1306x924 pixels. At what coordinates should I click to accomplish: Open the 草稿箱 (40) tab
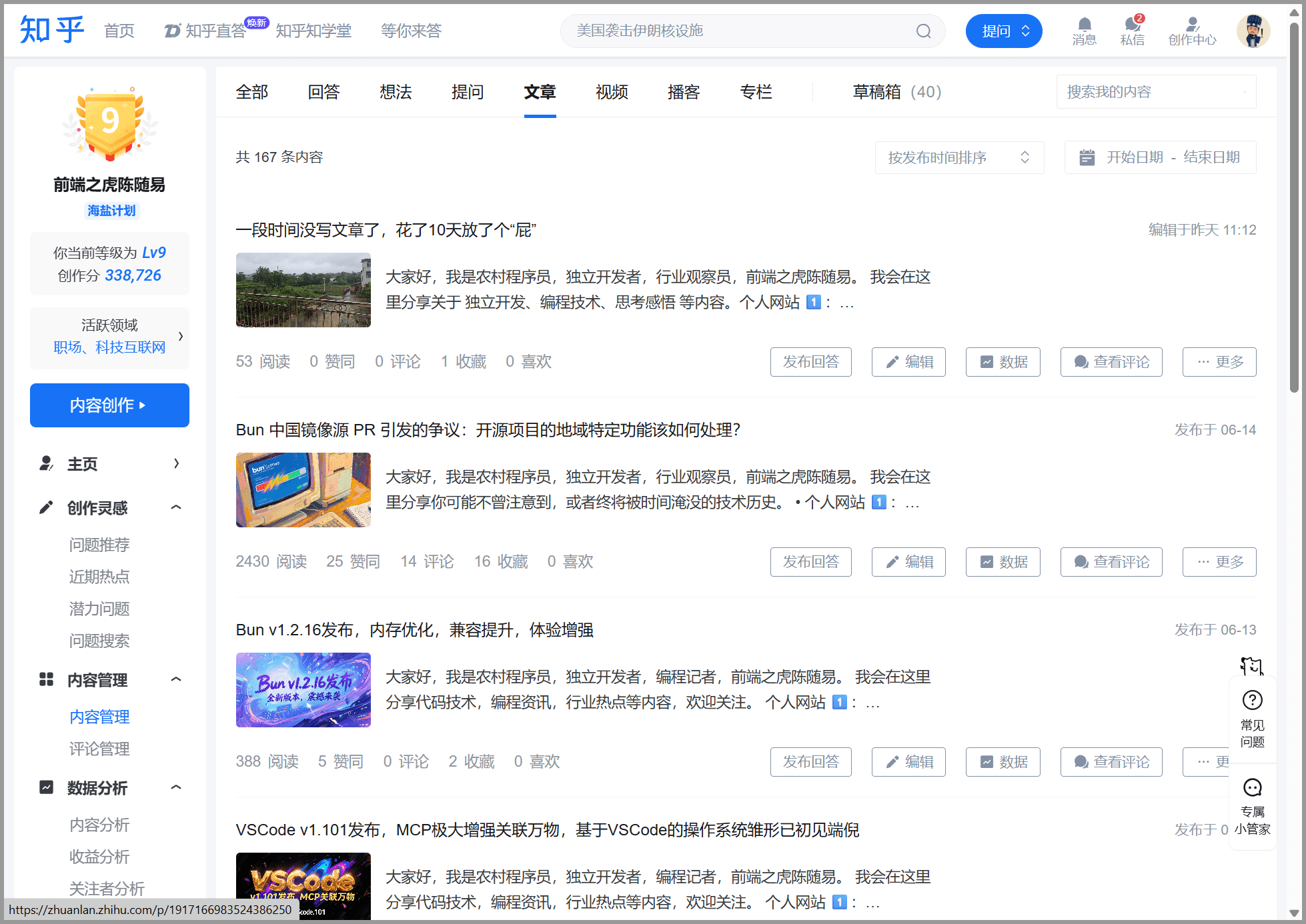(897, 92)
